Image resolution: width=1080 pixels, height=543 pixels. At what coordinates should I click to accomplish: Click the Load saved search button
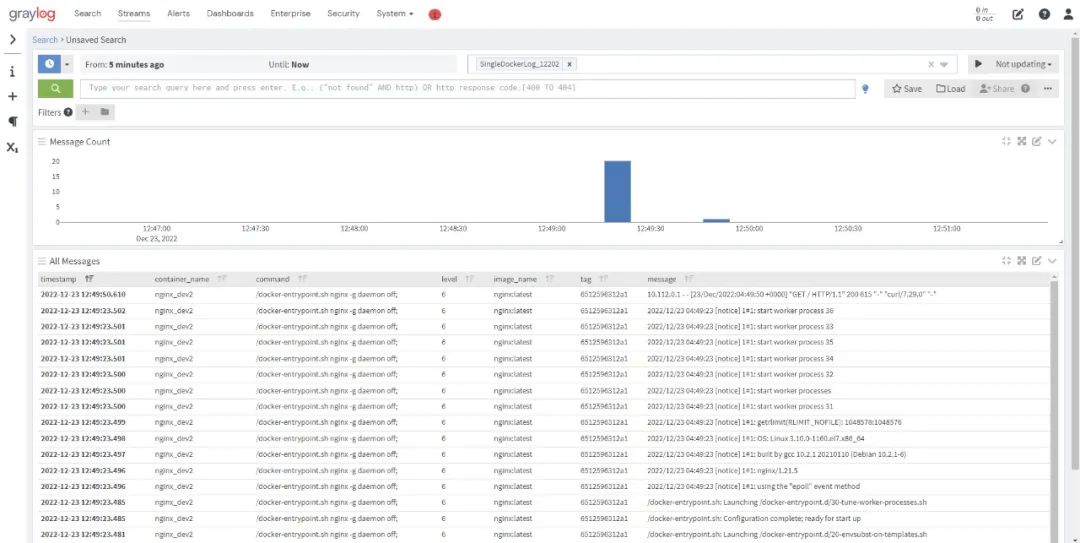pyautogui.click(x=951, y=88)
